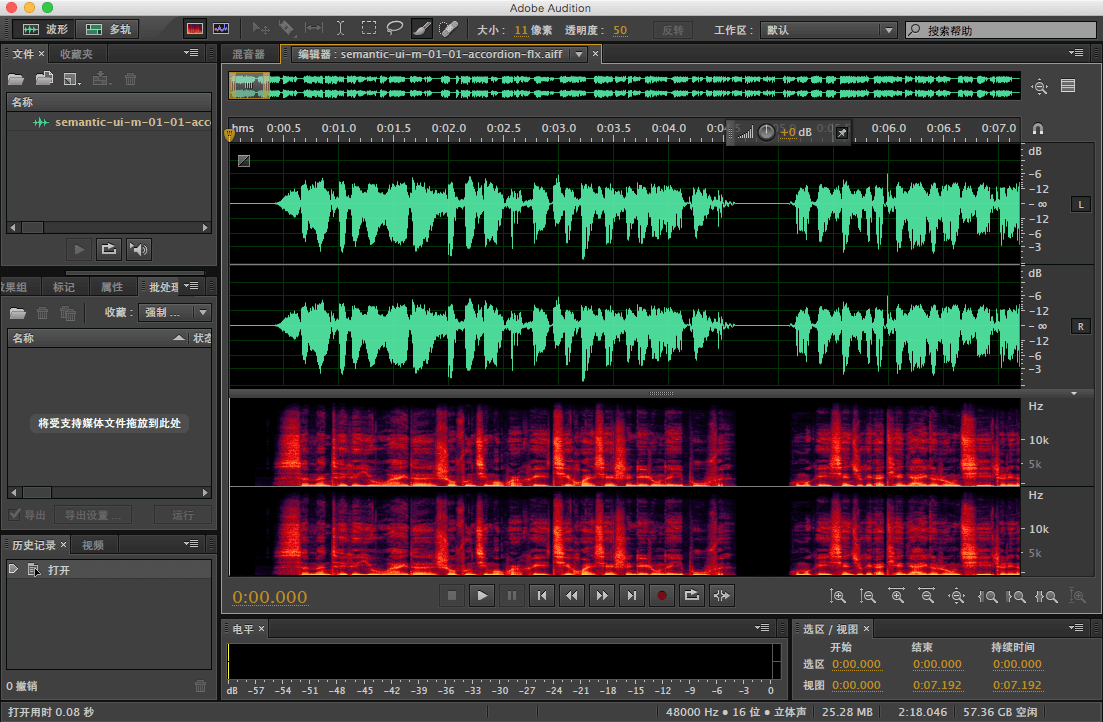The image size is (1103, 722).
Task: Click the Fast Forward transport button
Action: pos(602,595)
